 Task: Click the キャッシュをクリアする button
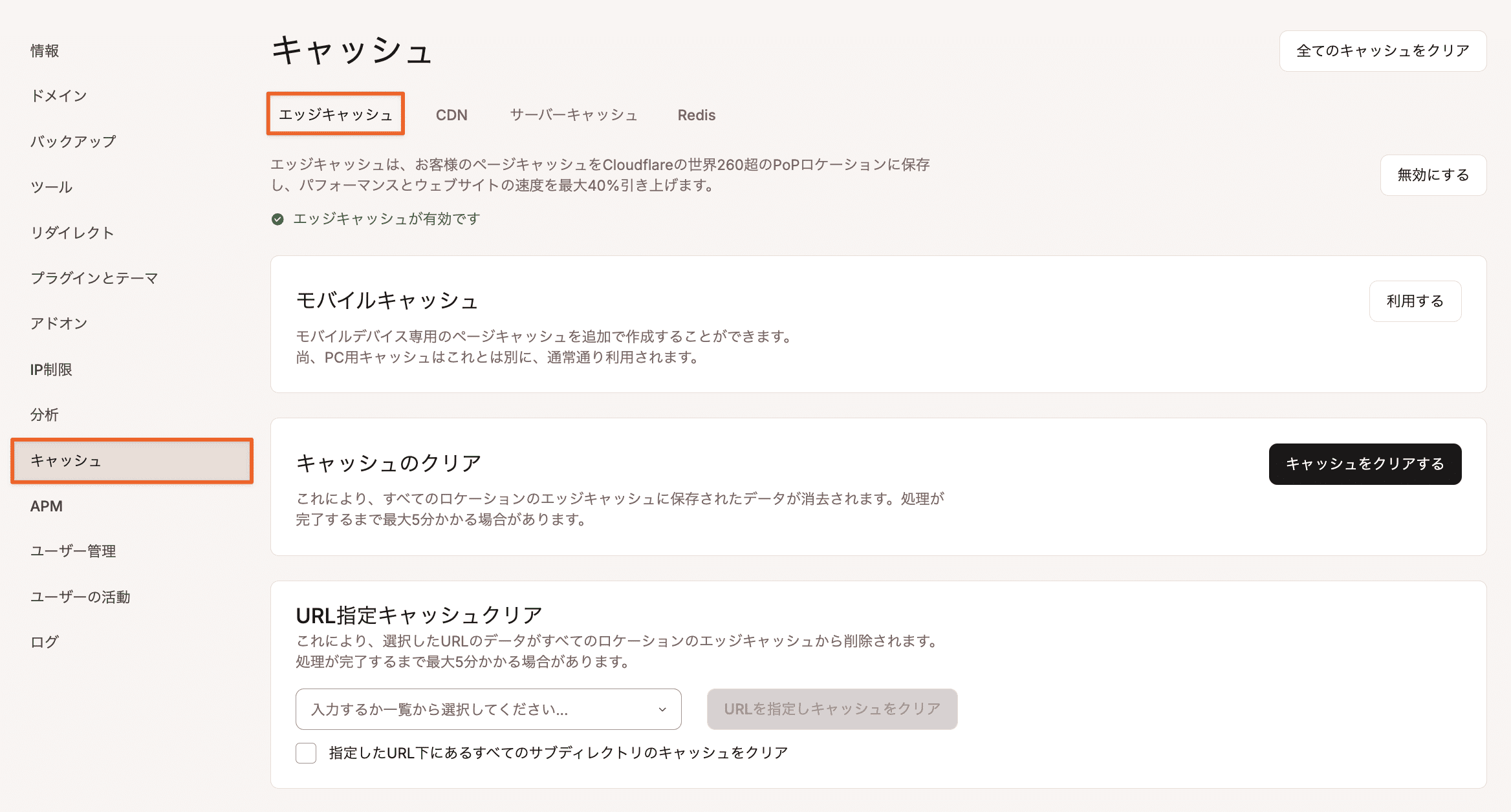point(1364,464)
